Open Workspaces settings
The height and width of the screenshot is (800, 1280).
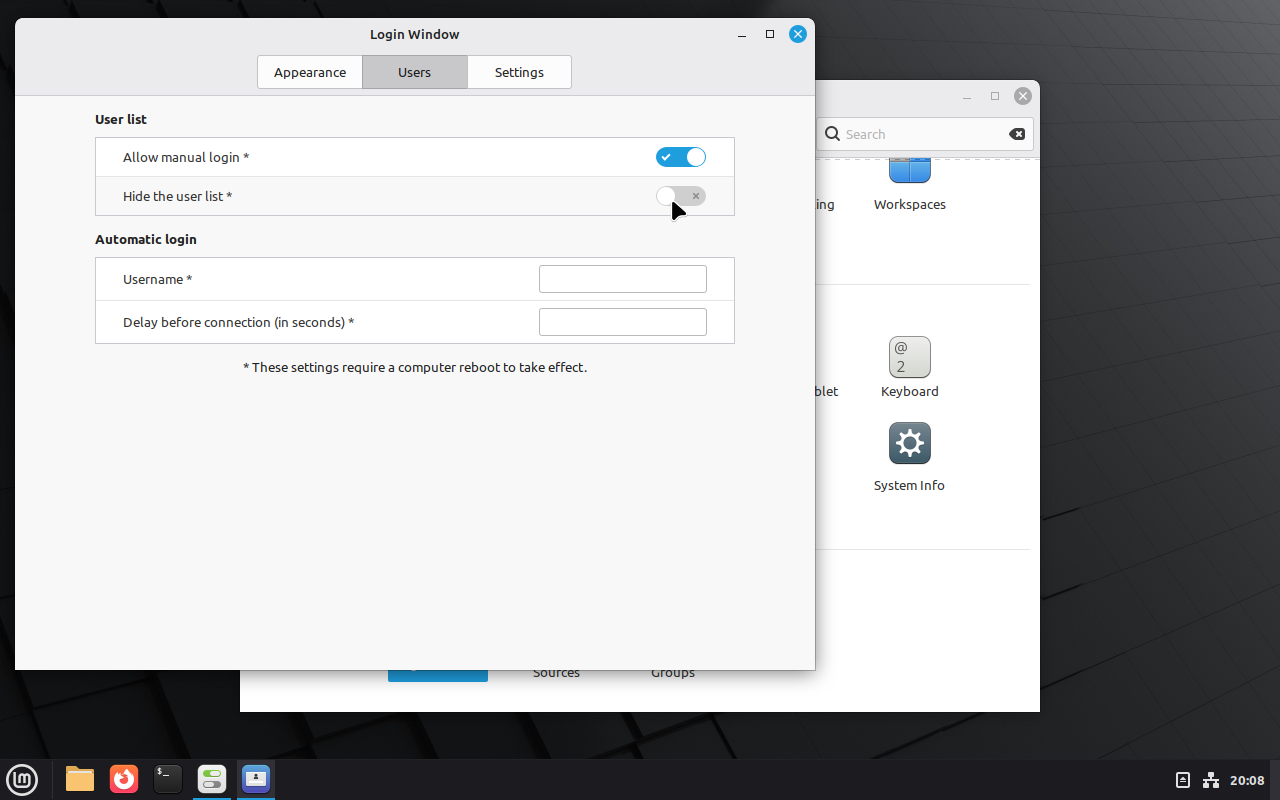(x=909, y=180)
